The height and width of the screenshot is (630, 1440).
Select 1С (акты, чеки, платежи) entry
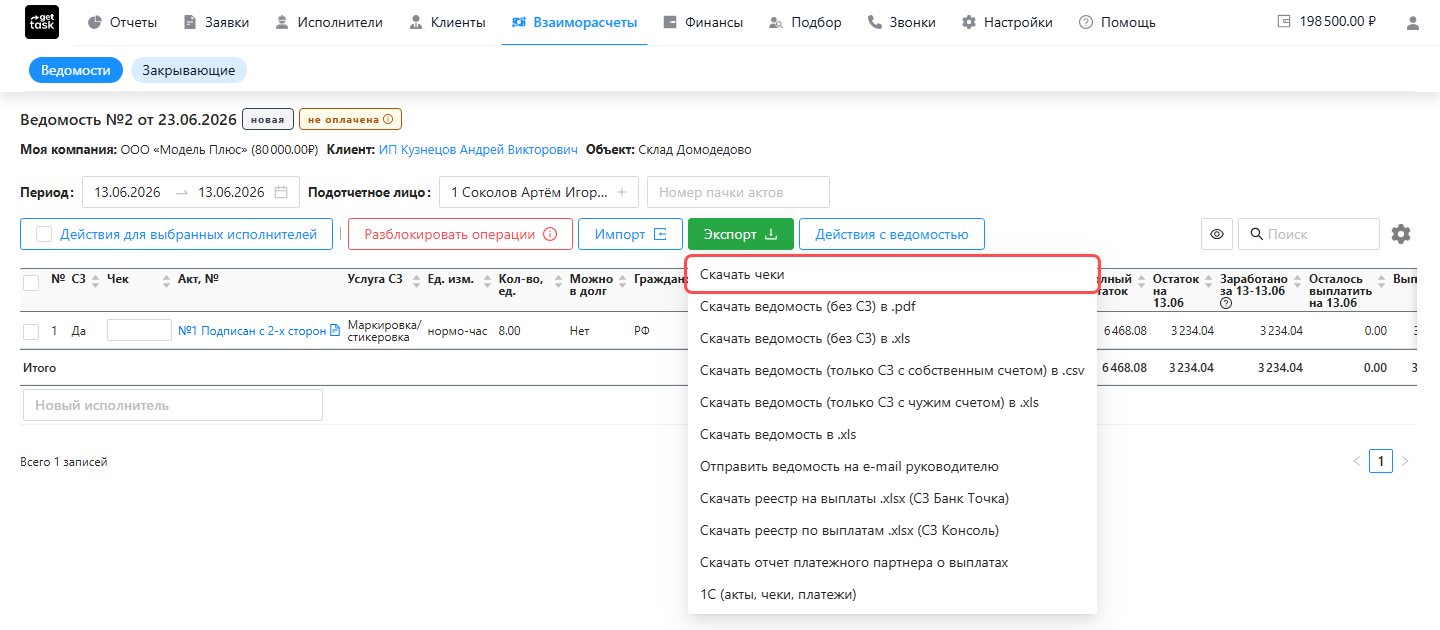(892, 594)
